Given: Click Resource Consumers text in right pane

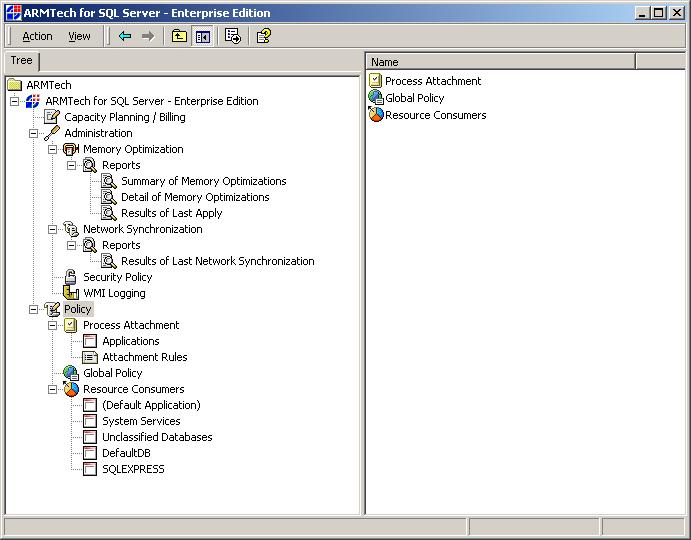Looking at the screenshot, I should click(435, 115).
